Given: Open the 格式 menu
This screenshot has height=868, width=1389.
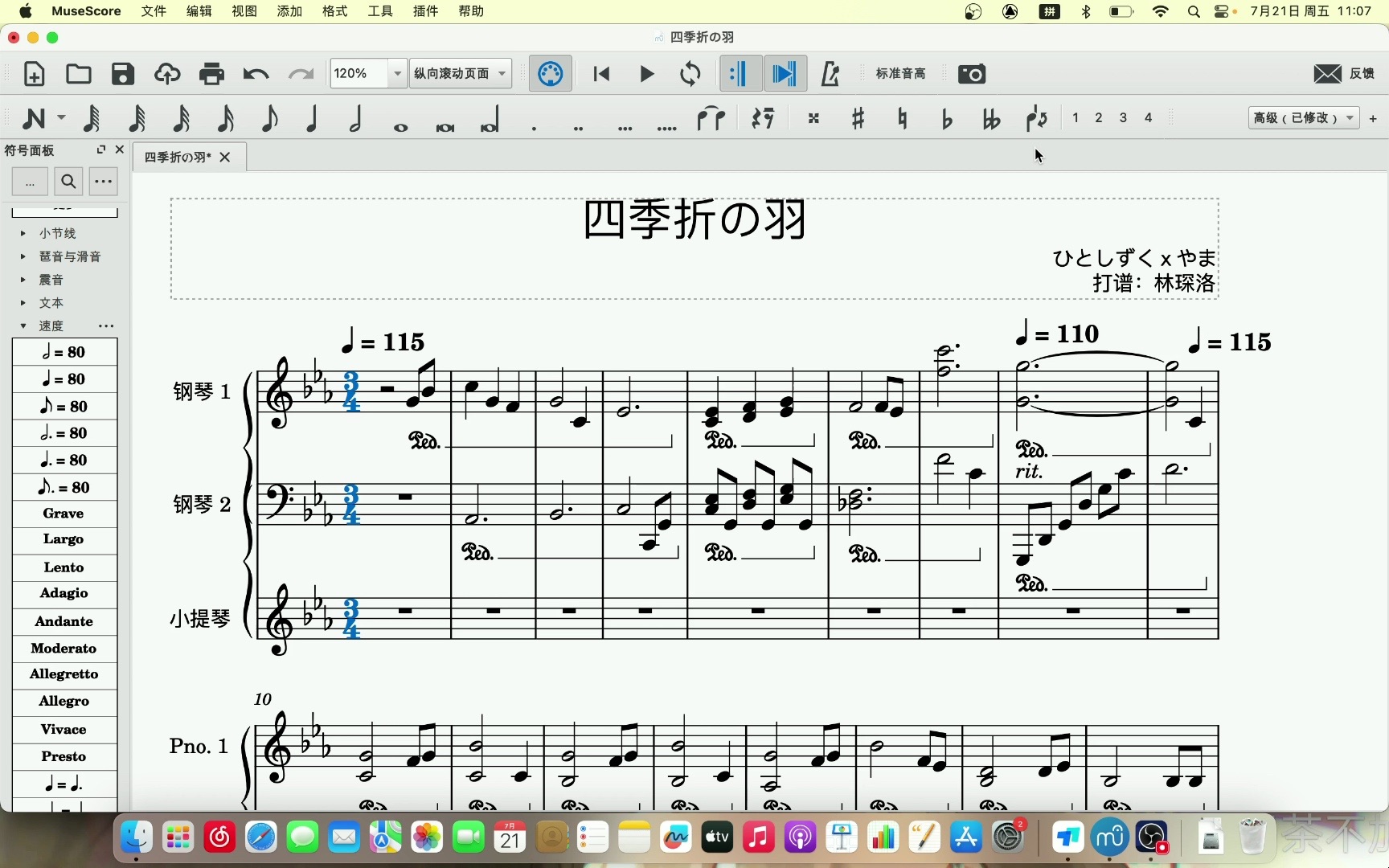Looking at the screenshot, I should point(335,11).
